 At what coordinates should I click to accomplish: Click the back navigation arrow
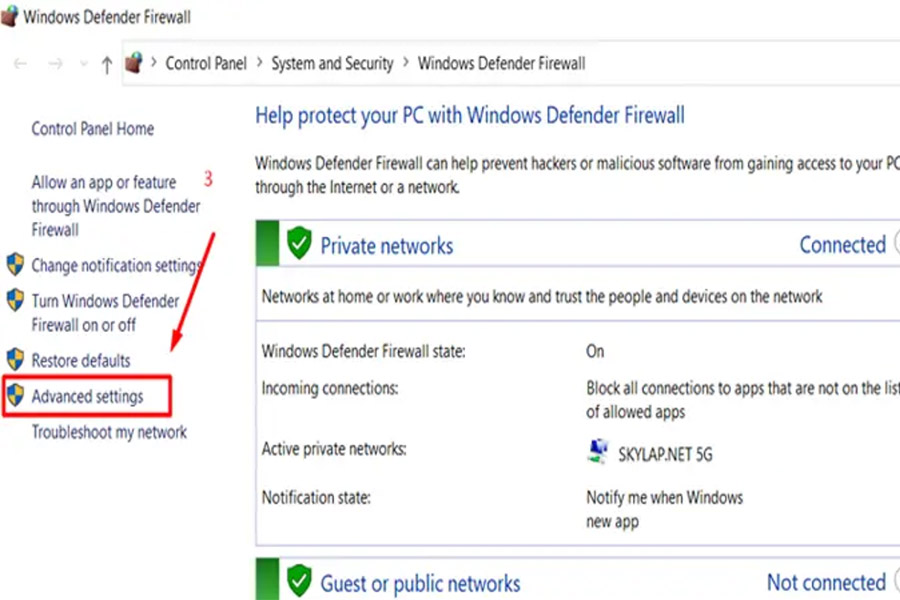[x=20, y=64]
